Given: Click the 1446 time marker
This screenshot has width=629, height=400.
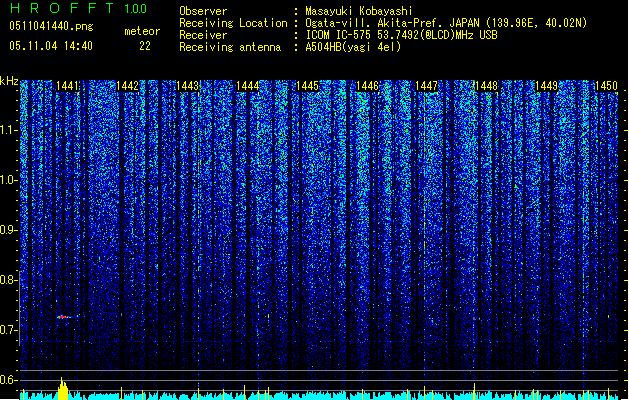Looking at the screenshot, I should pyautogui.click(x=367, y=86).
